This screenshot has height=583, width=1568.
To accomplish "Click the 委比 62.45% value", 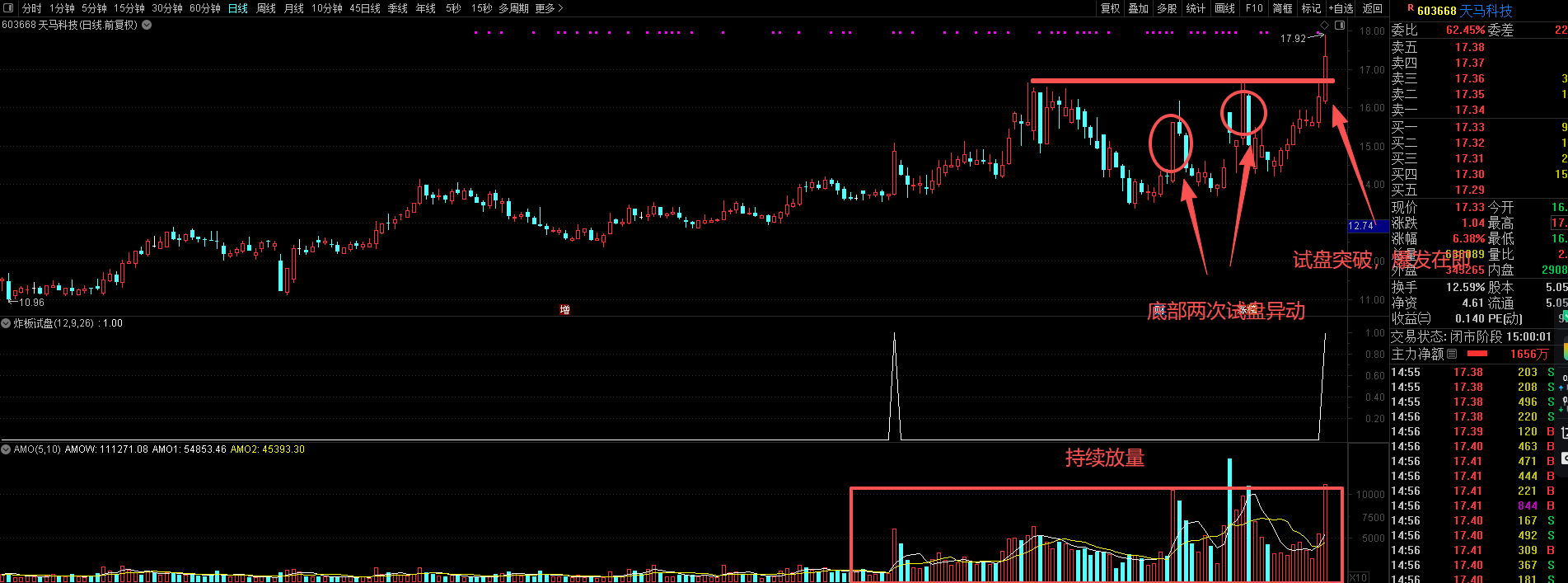I will 1465,30.
